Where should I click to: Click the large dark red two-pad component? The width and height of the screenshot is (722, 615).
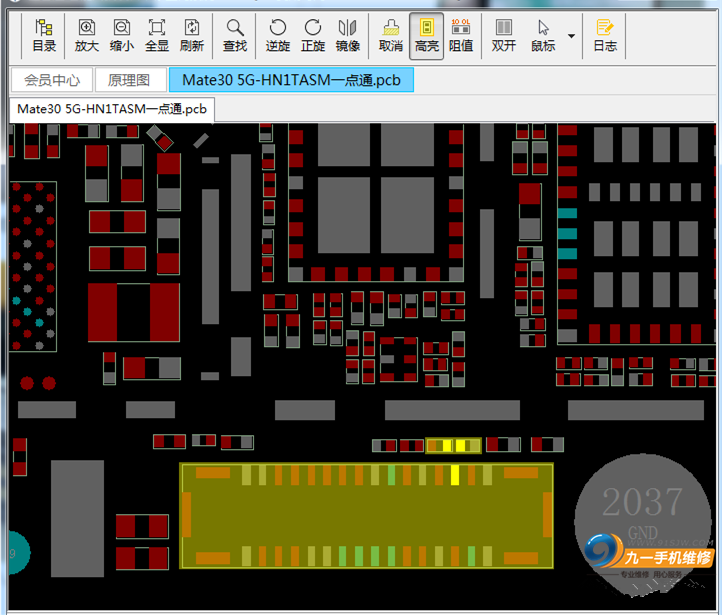coord(134,313)
